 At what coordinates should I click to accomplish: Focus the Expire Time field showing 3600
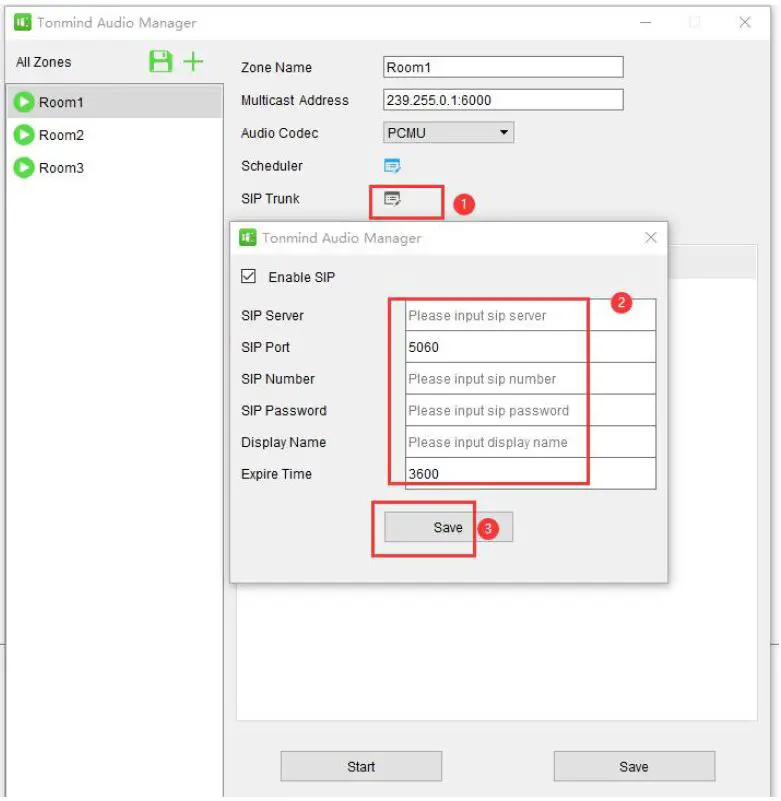coord(530,474)
